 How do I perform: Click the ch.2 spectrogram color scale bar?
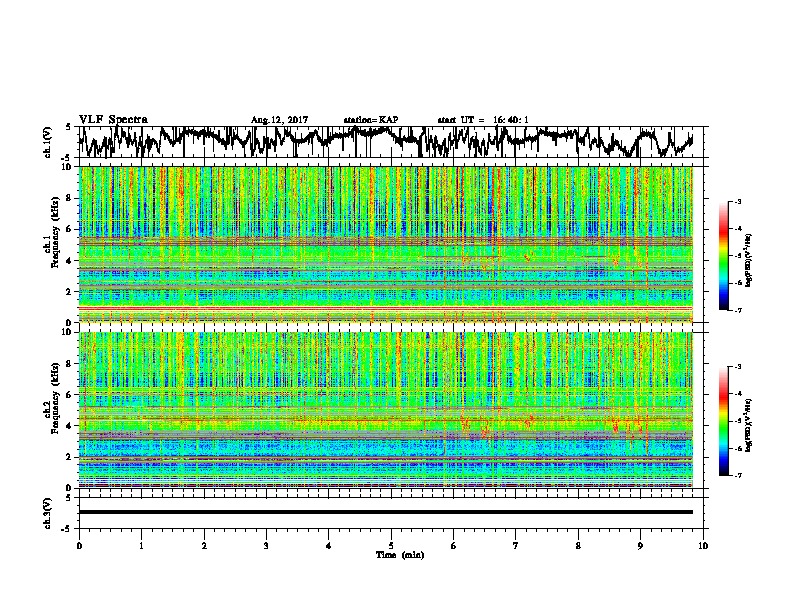[724, 421]
